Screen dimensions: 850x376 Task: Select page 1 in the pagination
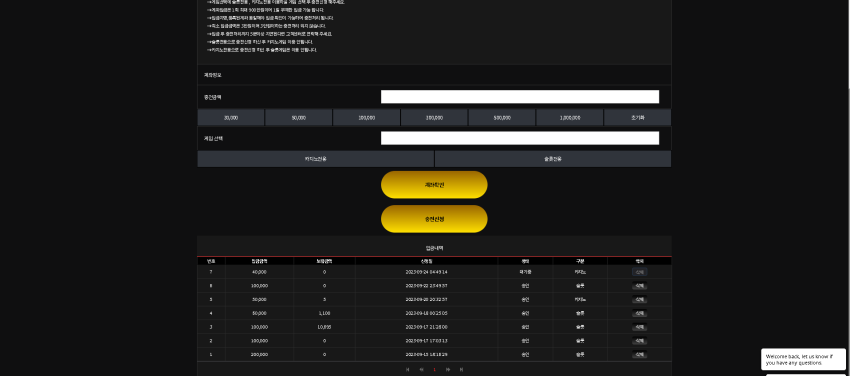click(434, 369)
